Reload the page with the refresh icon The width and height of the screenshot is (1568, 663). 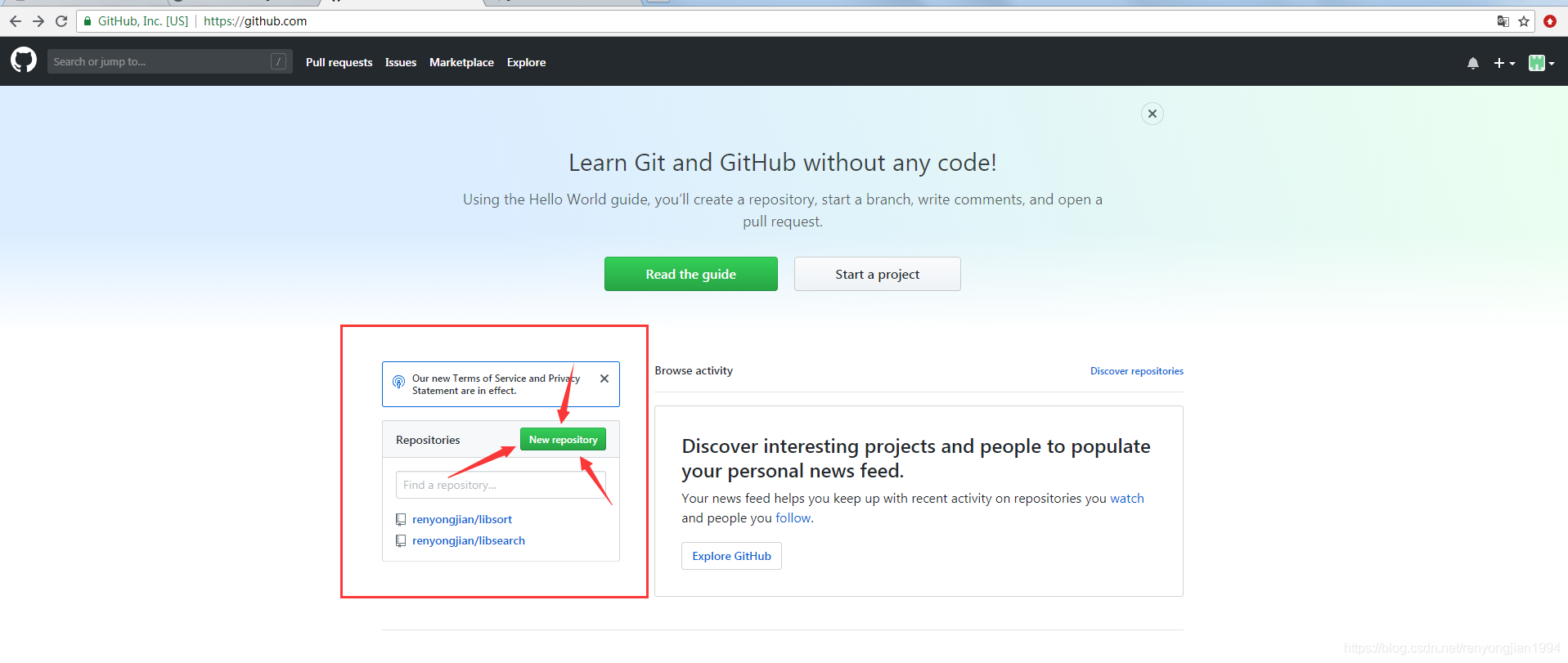[x=61, y=21]
